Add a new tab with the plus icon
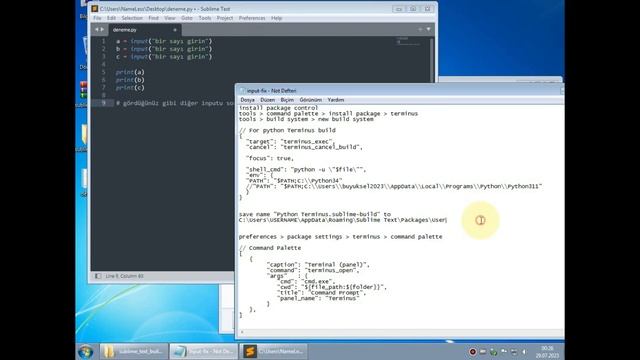Image resolution: width=640 pixels, height=360 pixels. [x=420, y=29]
